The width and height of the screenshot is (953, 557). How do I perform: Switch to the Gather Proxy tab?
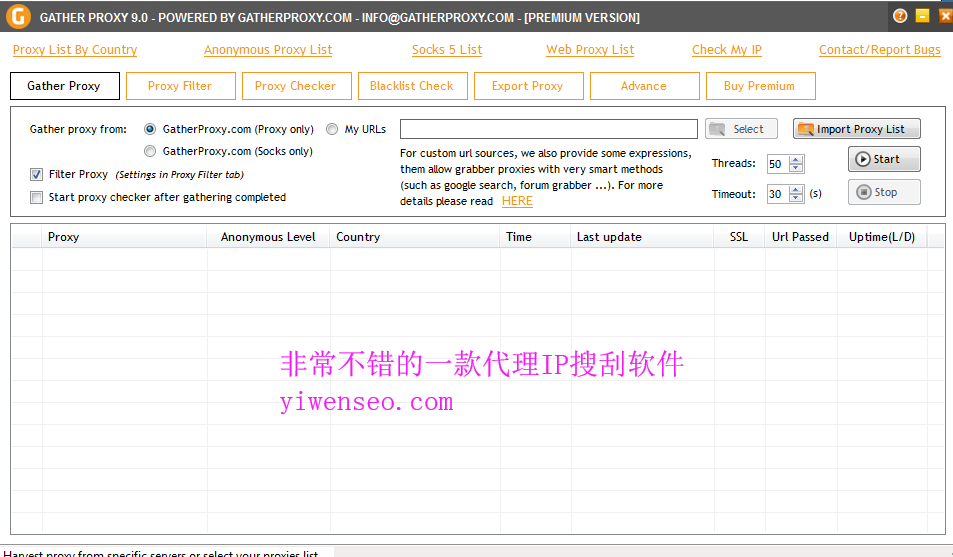(64, 86)
